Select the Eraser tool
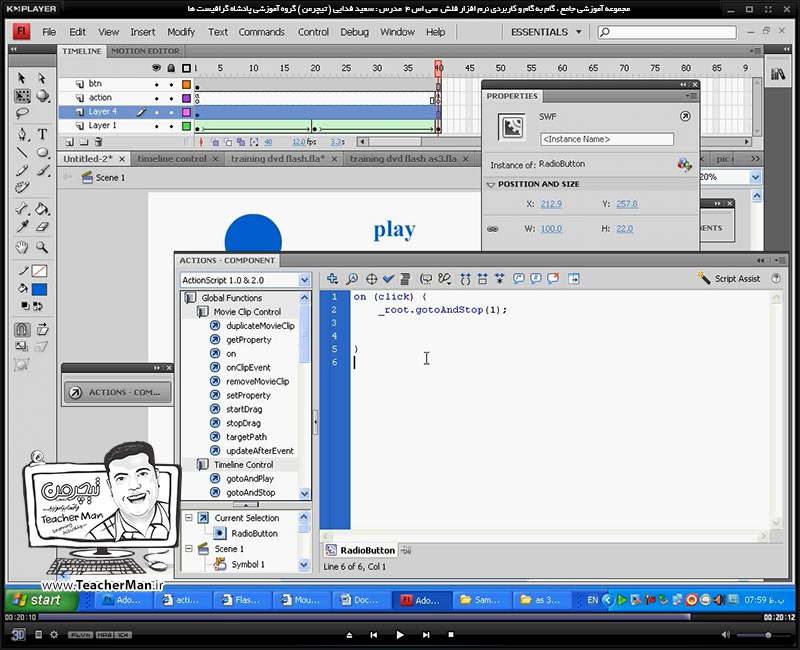Image resolution: width=800 pixels, height=650 pixels. click(42, 227)
